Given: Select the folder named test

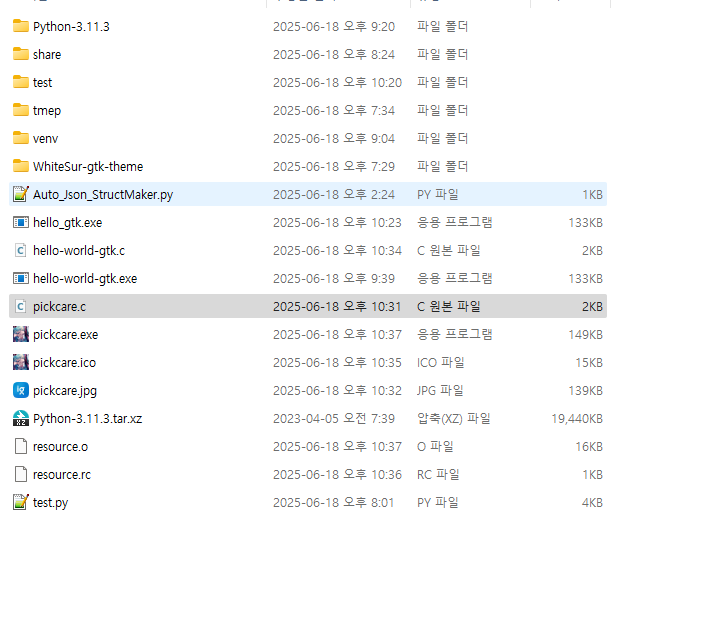Looking at the screenshot, I should coord(42,83).
